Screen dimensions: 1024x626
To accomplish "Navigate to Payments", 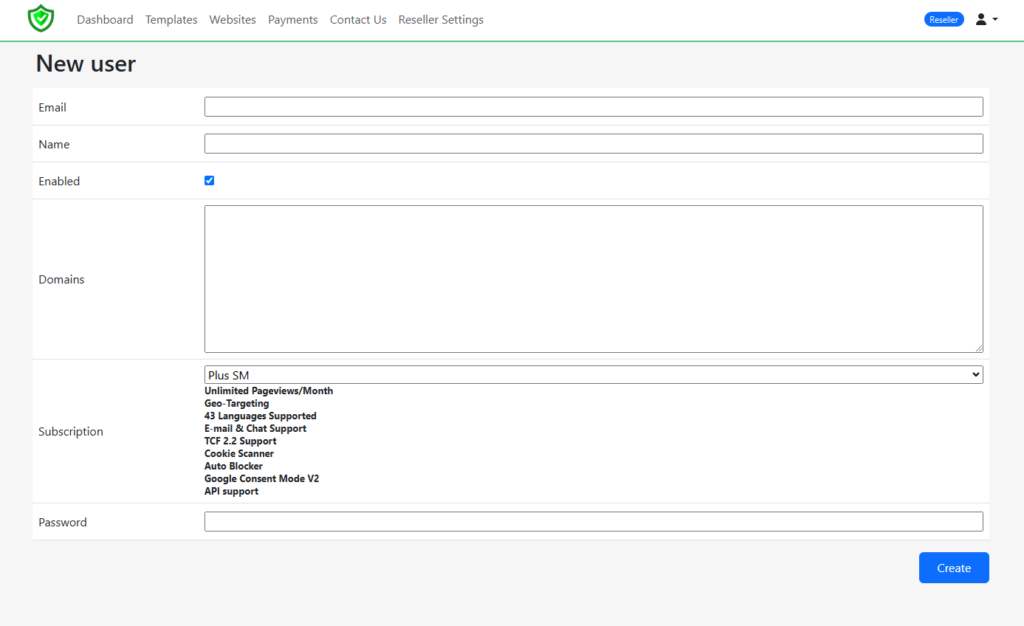I will coord(293,20).
